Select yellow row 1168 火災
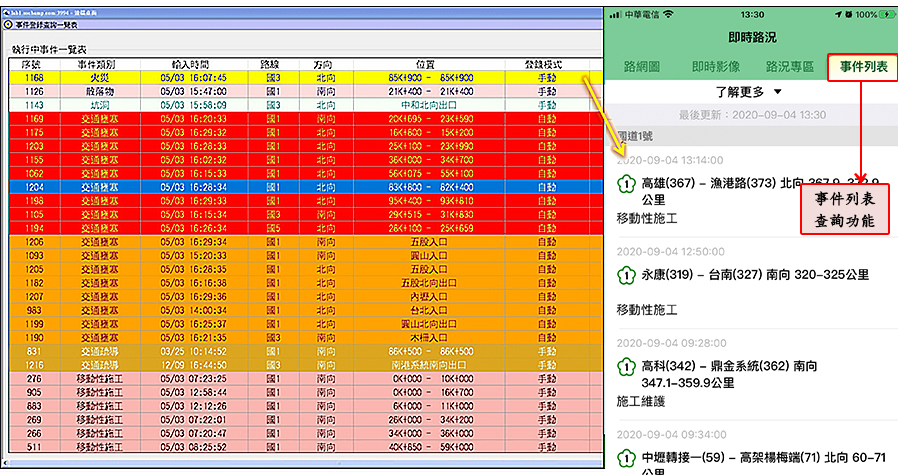 click(304, 78)
